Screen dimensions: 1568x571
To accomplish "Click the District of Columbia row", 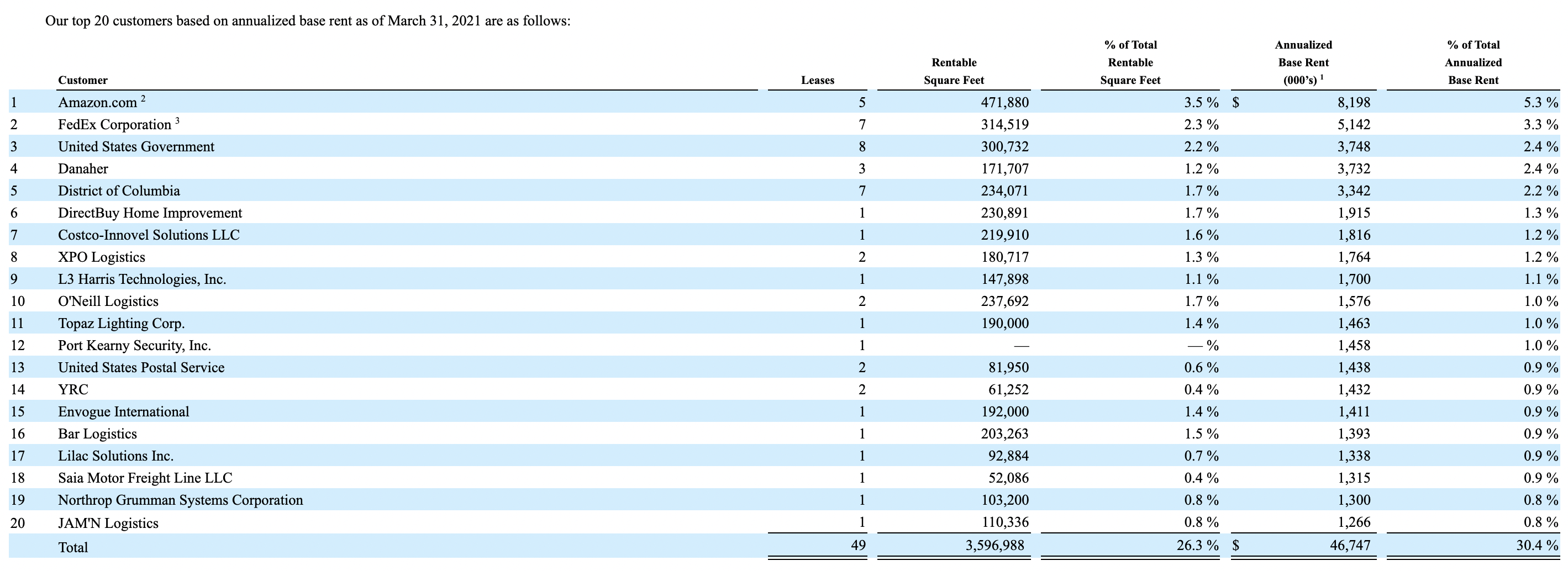I will click(x=119, y=191).
